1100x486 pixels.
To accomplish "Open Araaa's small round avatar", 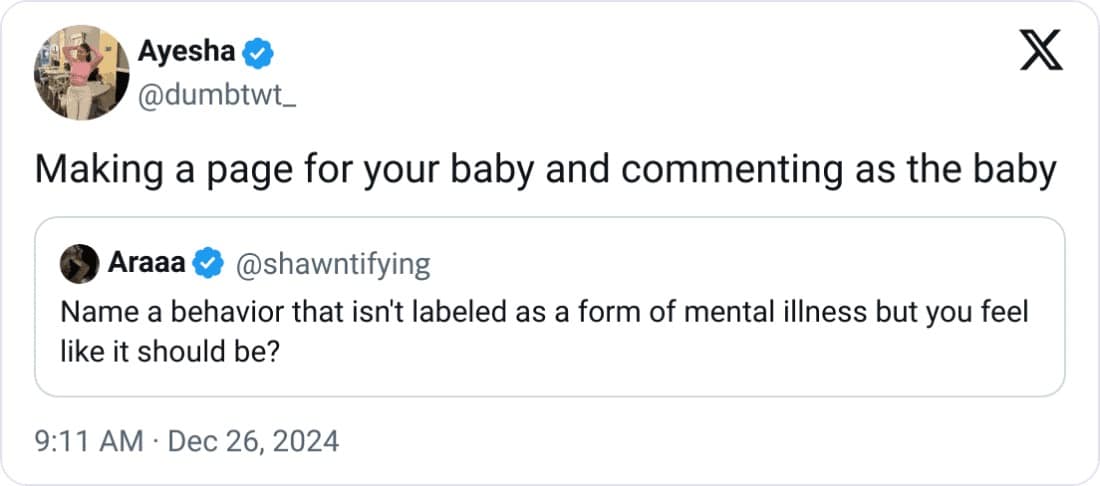I will point(79,264).
